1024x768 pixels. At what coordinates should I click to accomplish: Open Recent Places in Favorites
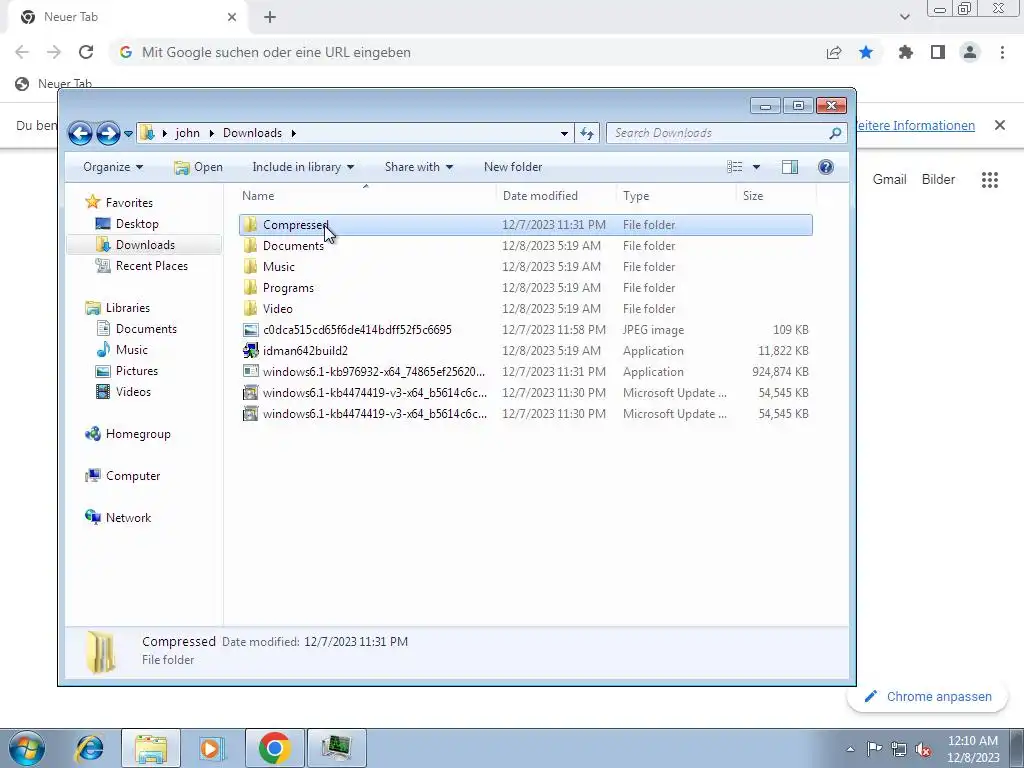[x=152, y=266]
